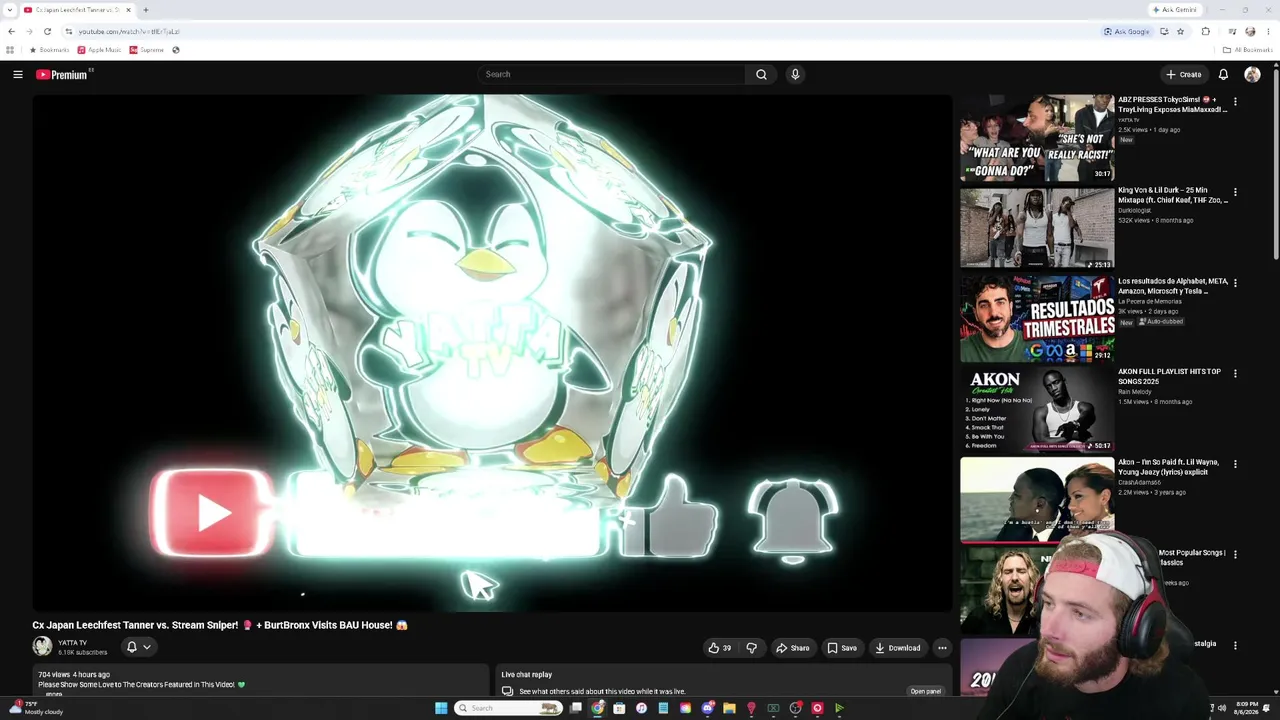Open Chrome's three-dot menu
Viewport: 1280px width, 720px height.
1268,31
